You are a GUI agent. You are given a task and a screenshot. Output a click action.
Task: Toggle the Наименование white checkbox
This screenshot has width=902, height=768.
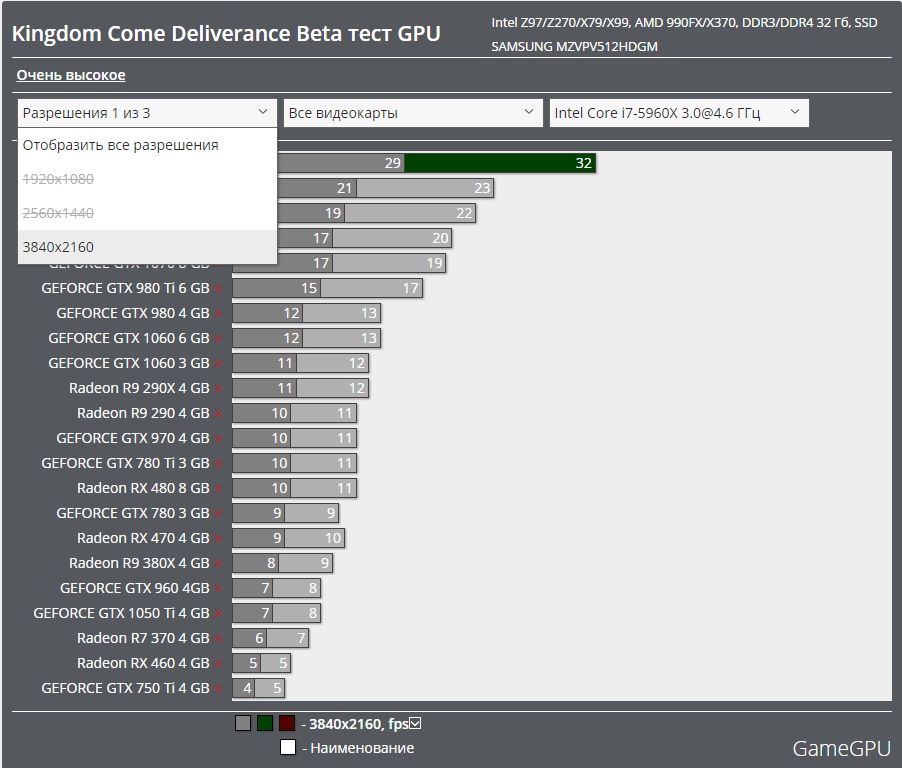pos(288,747)
